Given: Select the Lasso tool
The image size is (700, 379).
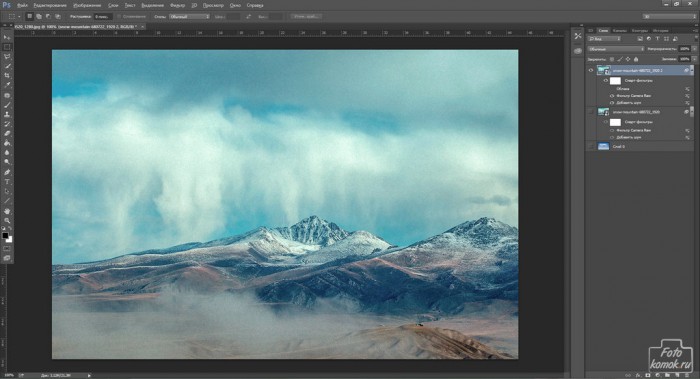Looking at the screenshot, I should pyautogui.click(x=7, y=57).
